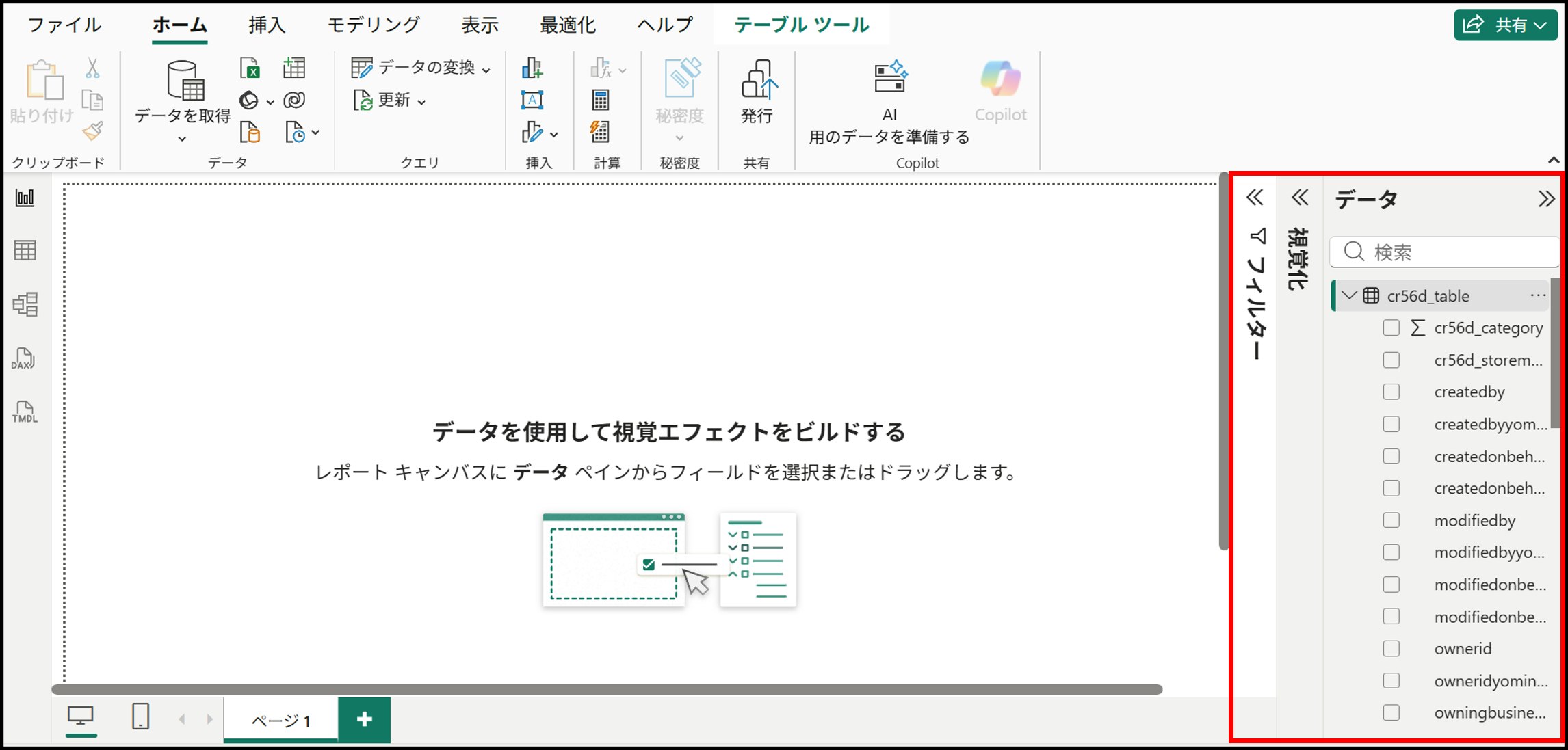
Task: Open the DAX query view
Action: pyautogui.click(x=23, y=358)
